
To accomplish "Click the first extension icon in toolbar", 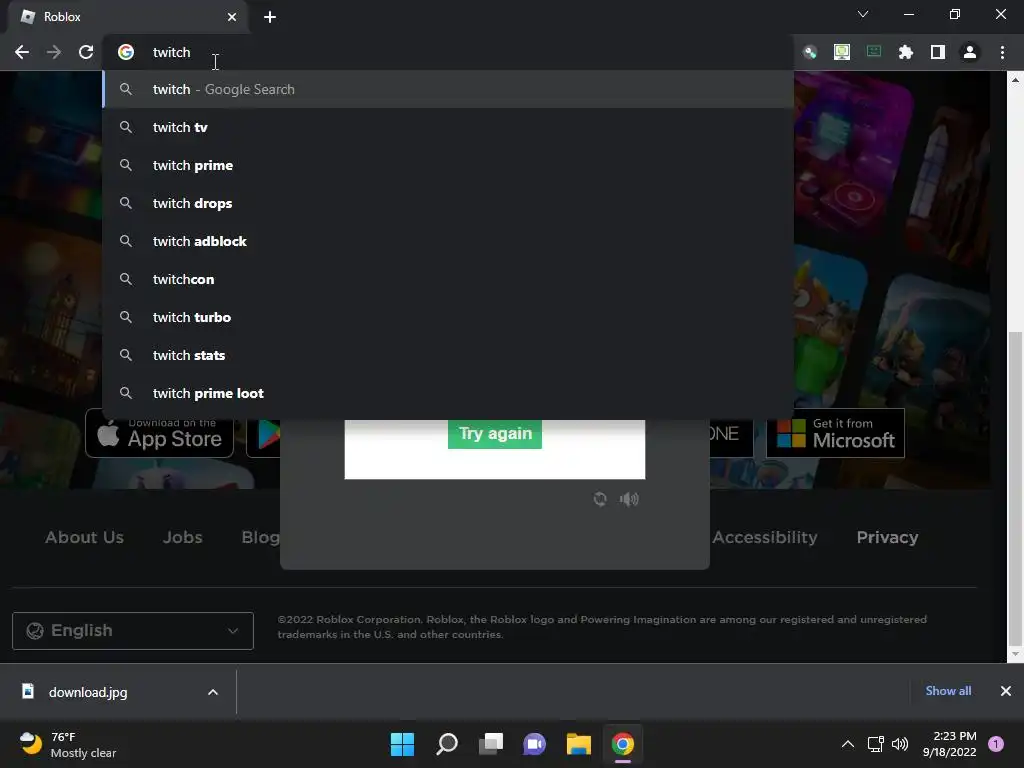I will click(x=810, y=52).
